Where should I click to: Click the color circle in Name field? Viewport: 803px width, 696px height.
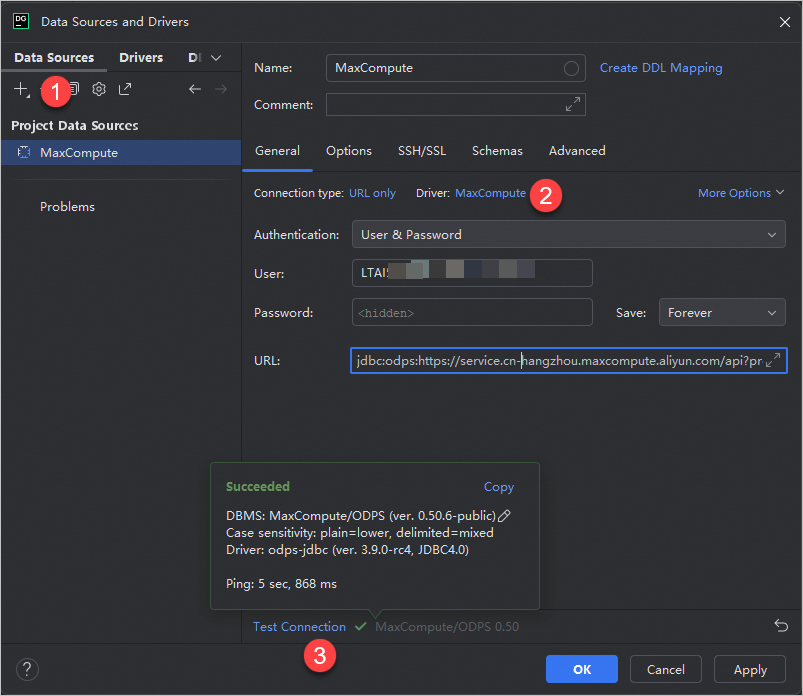[x=571, y=68]
